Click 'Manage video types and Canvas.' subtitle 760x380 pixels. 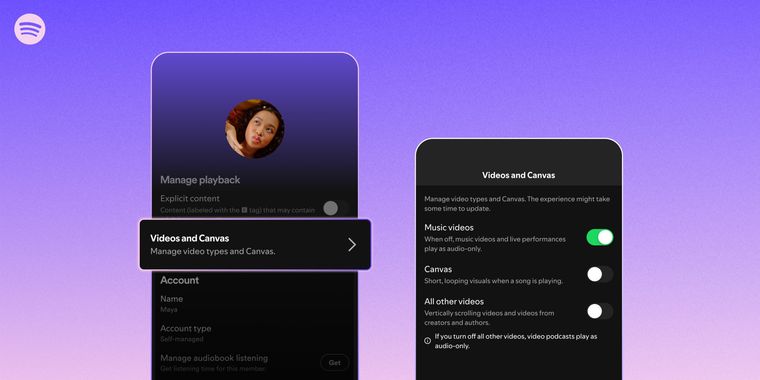coord(212,252)
